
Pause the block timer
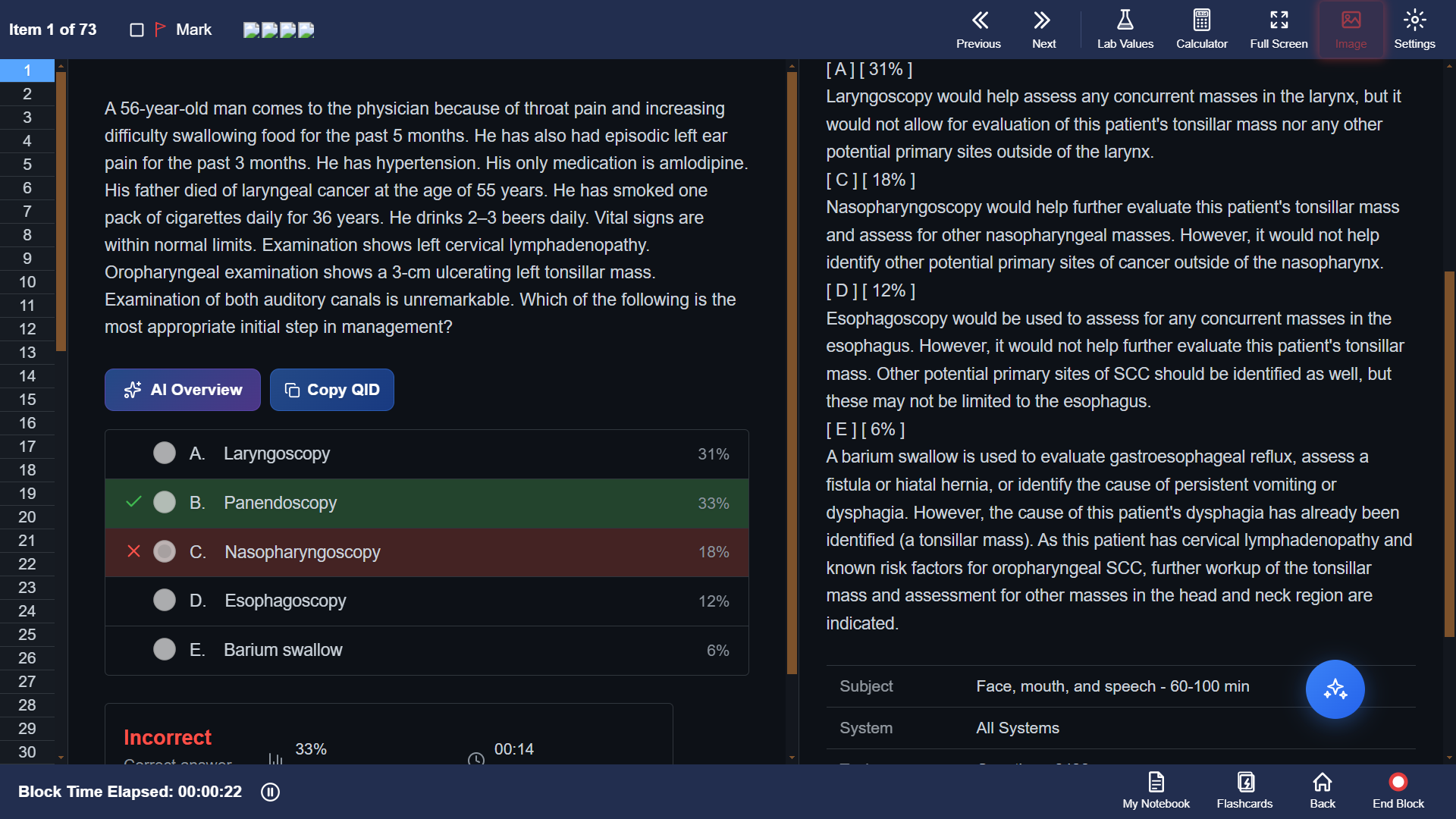[x=270, y=792]
